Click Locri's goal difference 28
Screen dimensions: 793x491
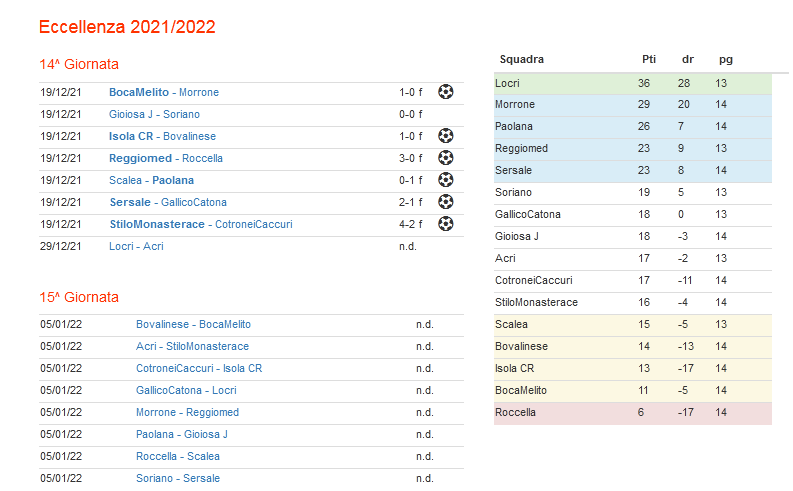684,83
